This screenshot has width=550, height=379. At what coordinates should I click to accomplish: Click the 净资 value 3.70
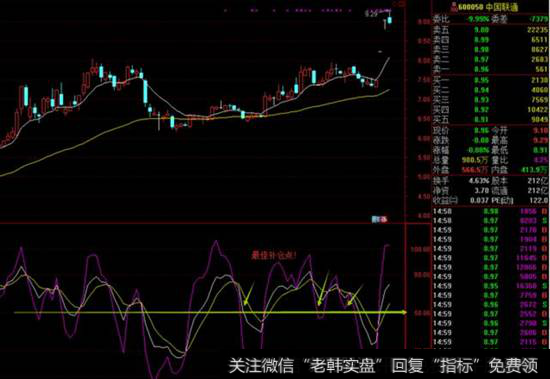[x=481, y=191]
